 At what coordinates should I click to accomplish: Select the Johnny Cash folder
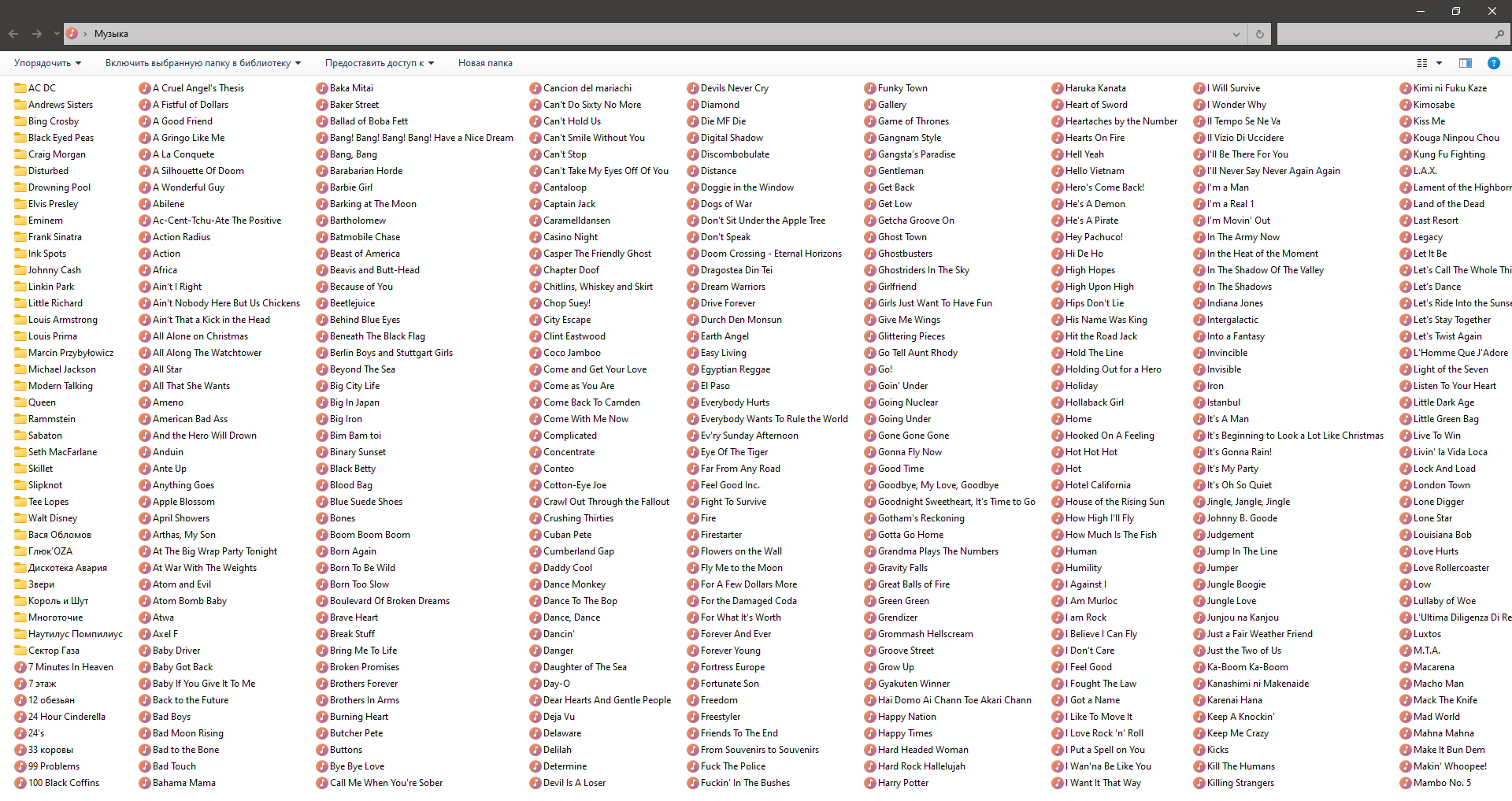click(x=47, y=270)
